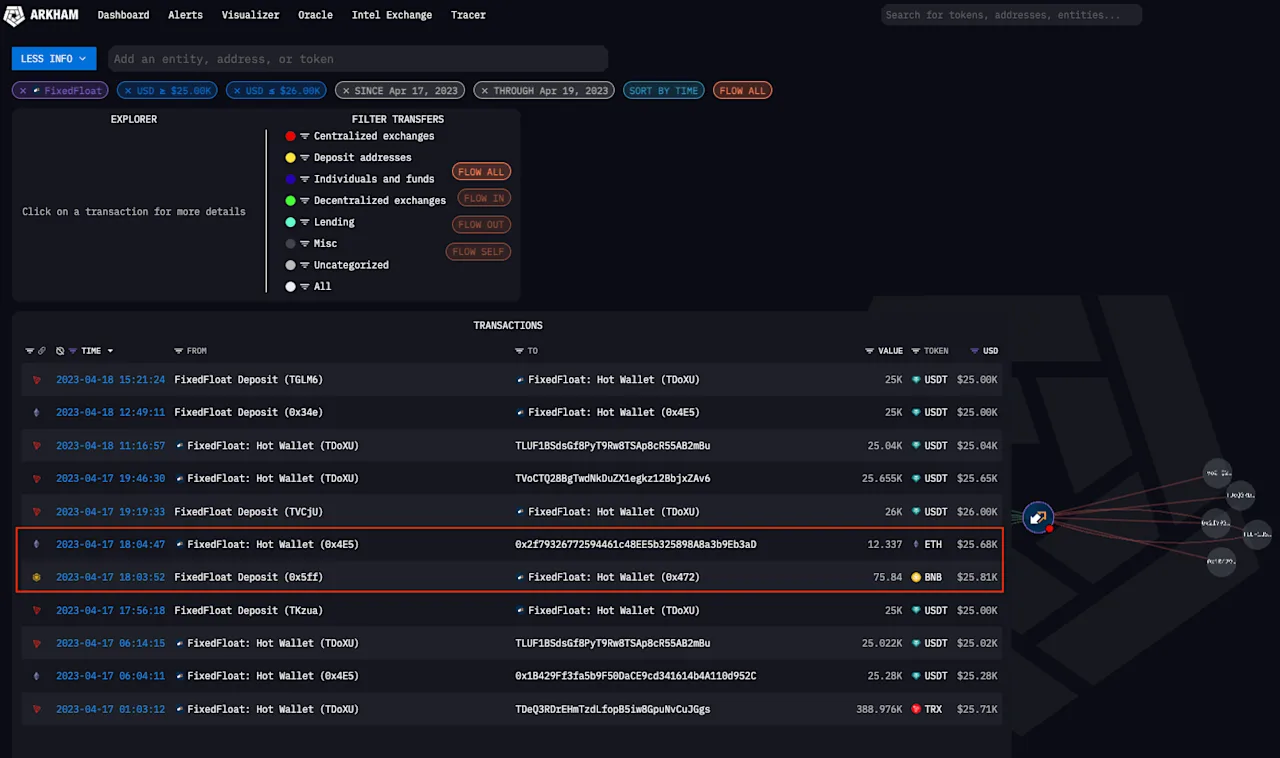Remove the SINCE Apr 17, 2023 filter

click(x=346, y=91)
